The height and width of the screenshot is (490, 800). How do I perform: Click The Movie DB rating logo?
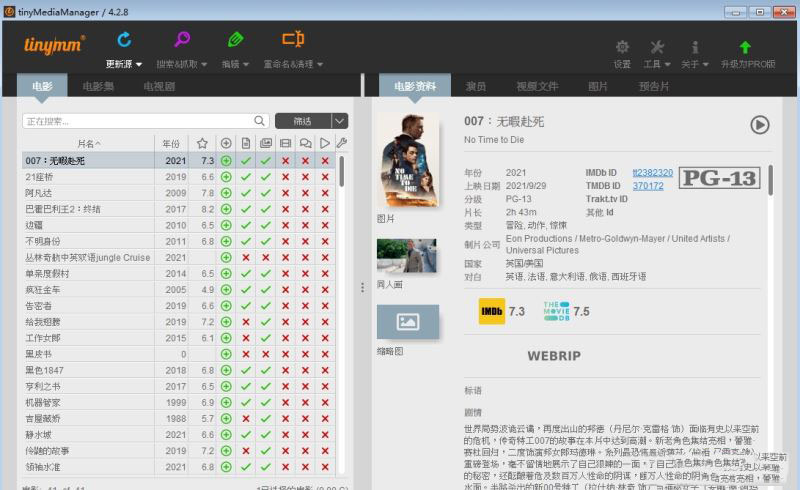(x=556, y=311)
